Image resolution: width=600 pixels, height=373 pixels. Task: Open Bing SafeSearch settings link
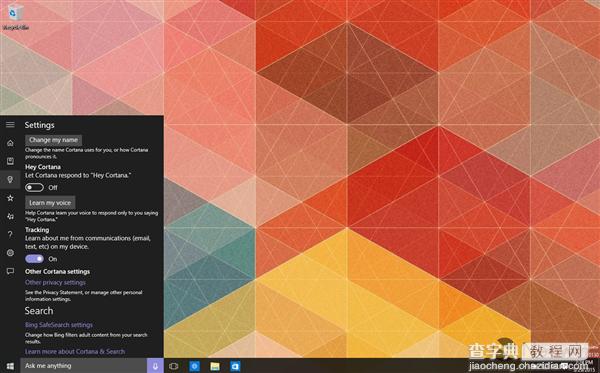(59, 325)
